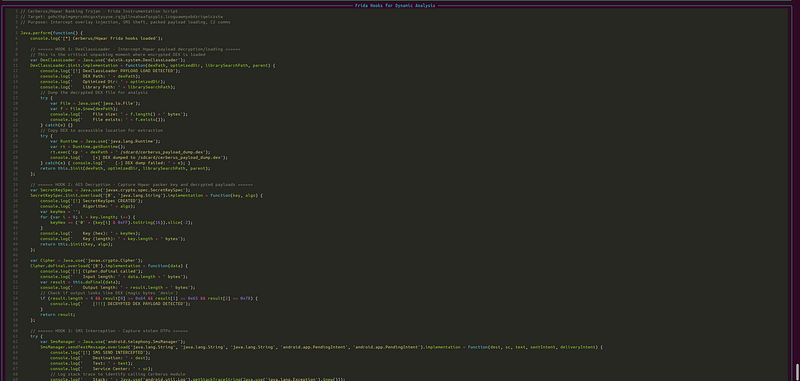Click the 'File exists:' console.log line
The width and height of the screenshot is (800, 381).
pyautogui.click(x=108, y=119)
